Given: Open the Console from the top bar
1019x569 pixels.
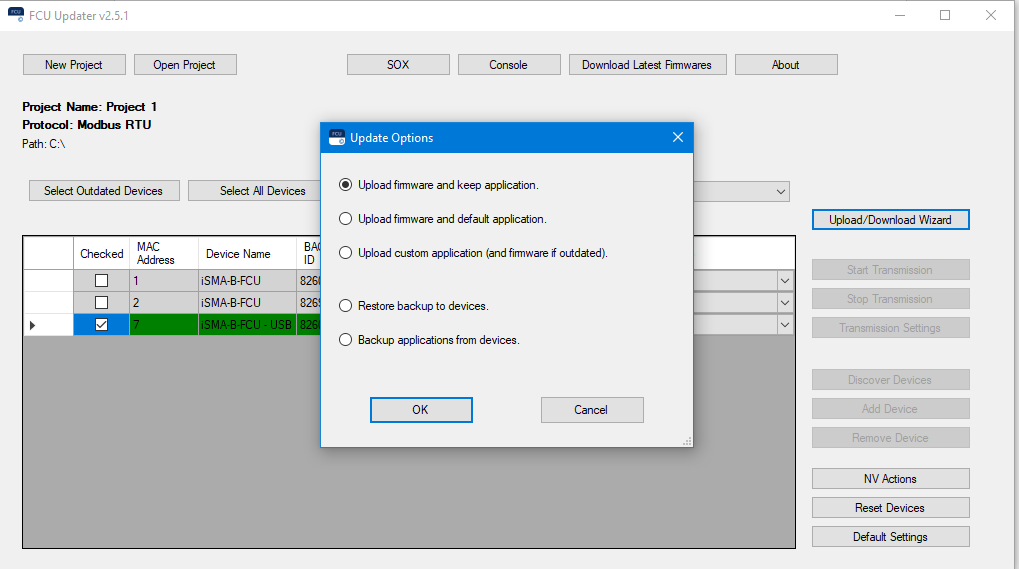Looking at the screenshot, I should [508, 65].
